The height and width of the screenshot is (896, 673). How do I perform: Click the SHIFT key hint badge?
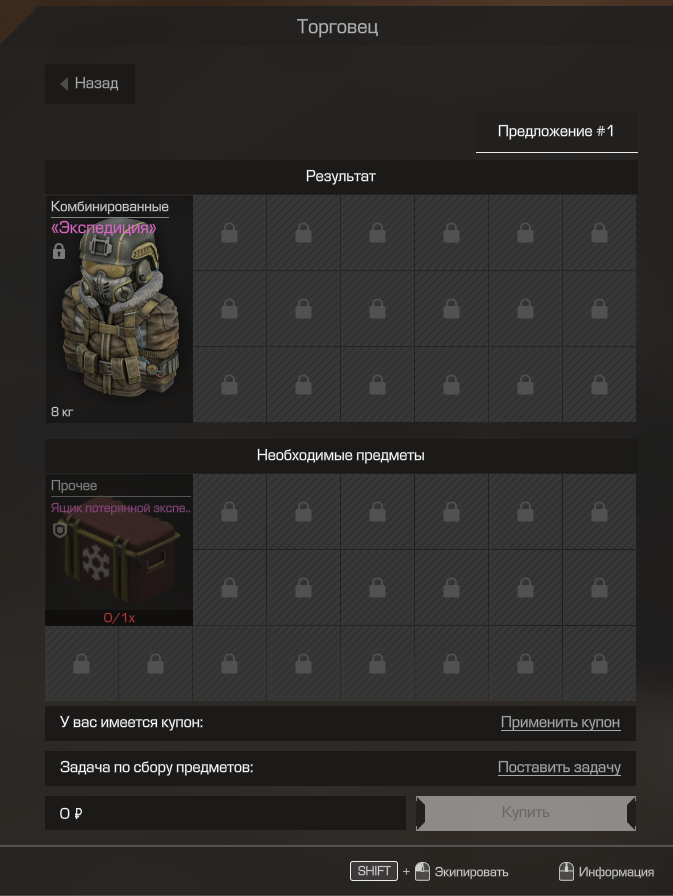tap(374, 871)
